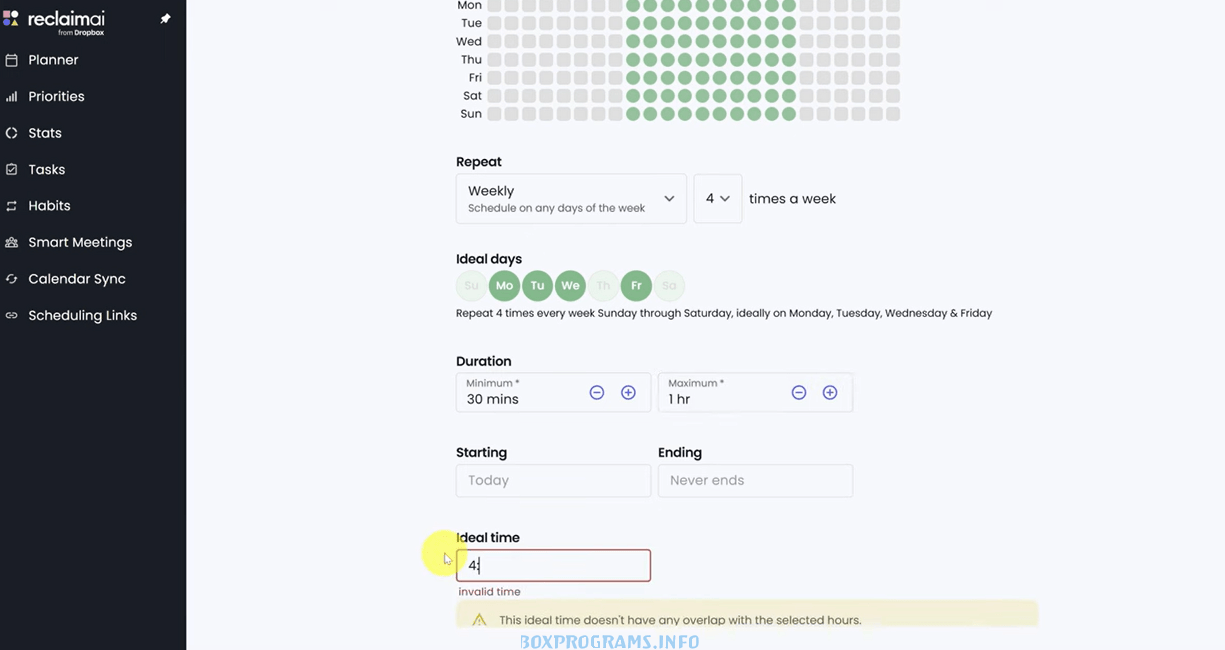Open Planner from the sidebar

tap(53, 60)
